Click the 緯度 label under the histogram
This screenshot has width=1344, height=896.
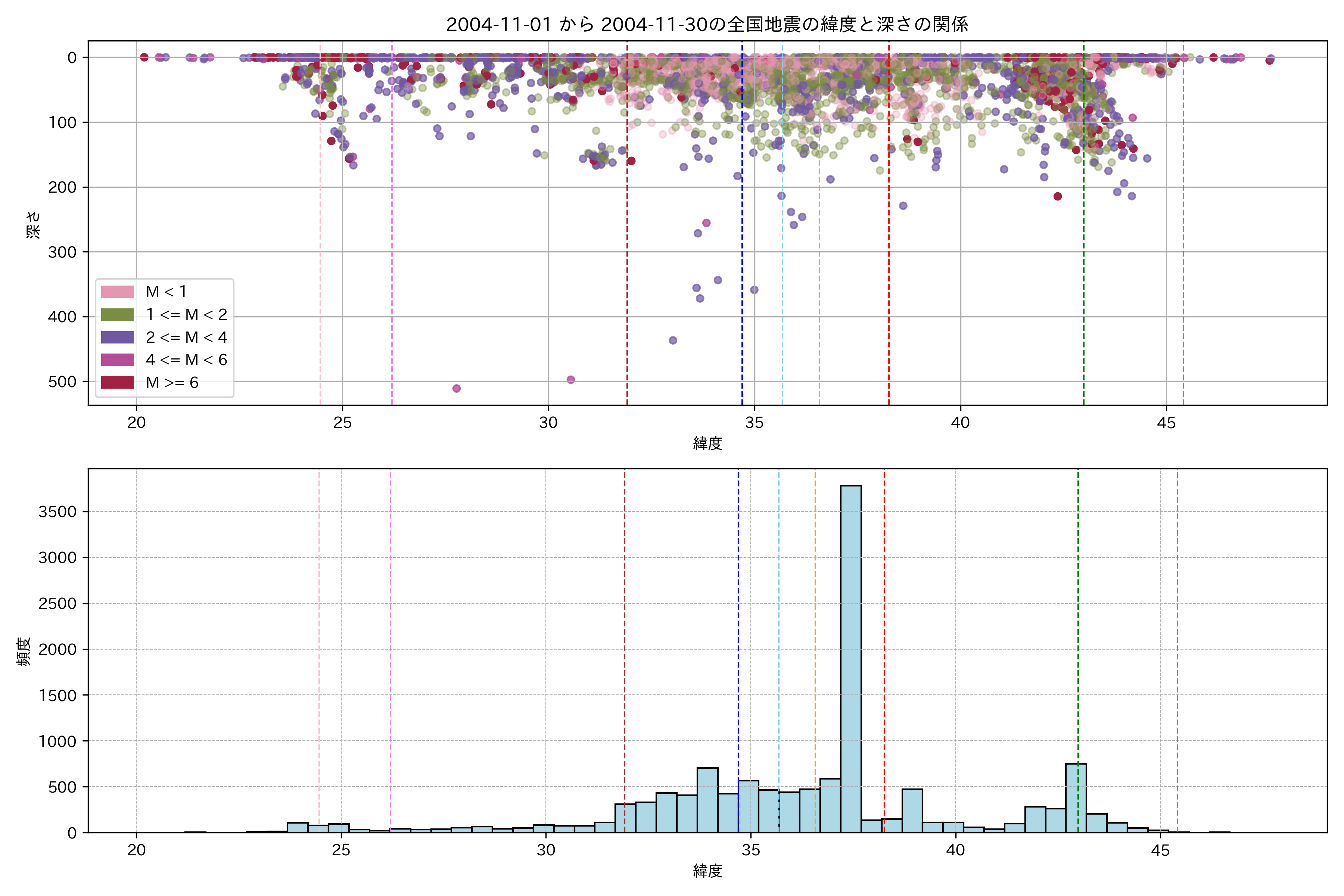pos(707,871)
